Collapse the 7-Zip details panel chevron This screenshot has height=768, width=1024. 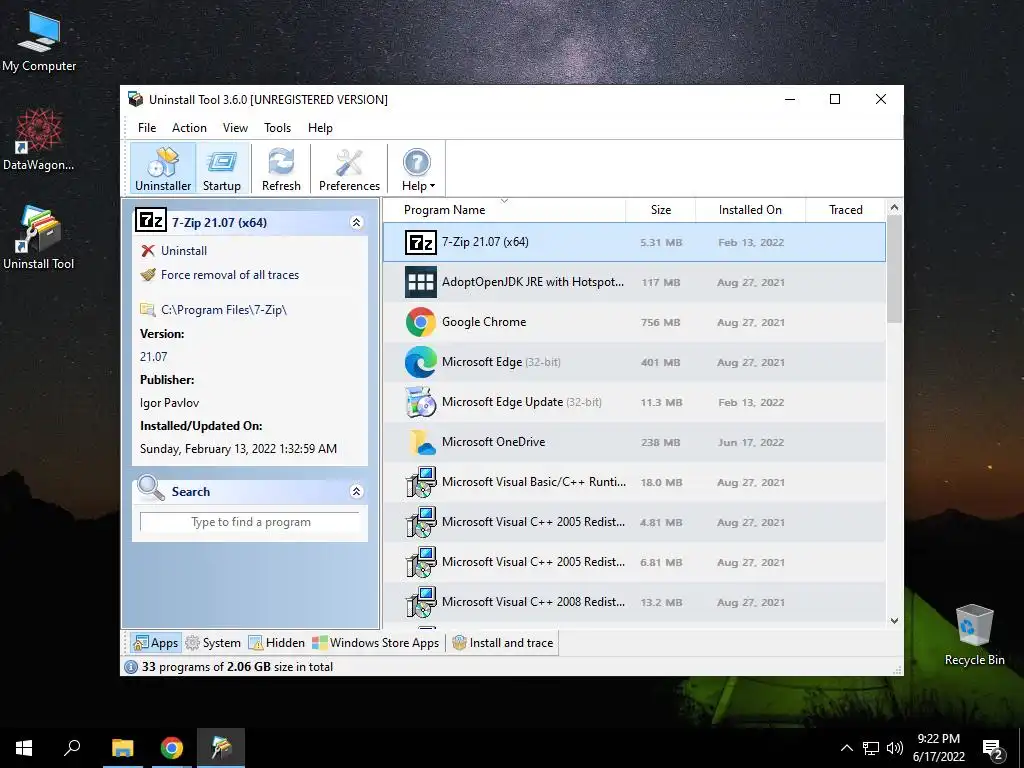[x=357, y=223]
